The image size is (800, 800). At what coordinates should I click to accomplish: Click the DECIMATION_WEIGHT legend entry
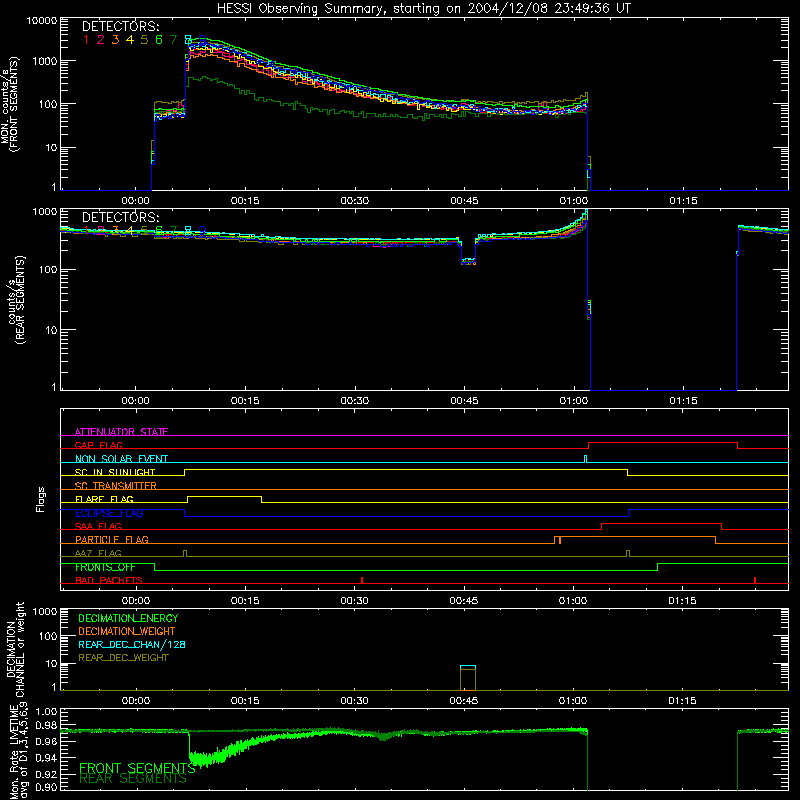pos(127,631)
